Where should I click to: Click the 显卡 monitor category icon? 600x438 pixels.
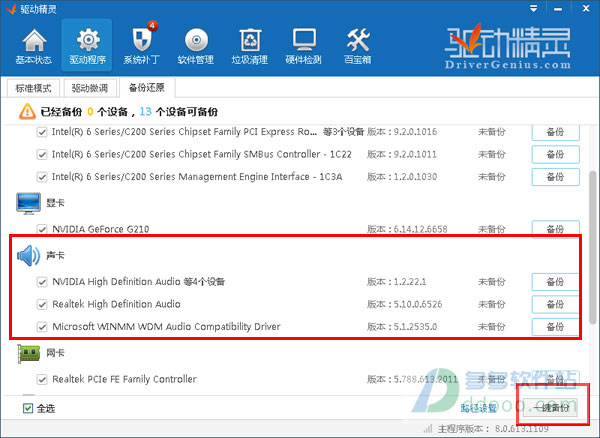[x=28, y=203]
